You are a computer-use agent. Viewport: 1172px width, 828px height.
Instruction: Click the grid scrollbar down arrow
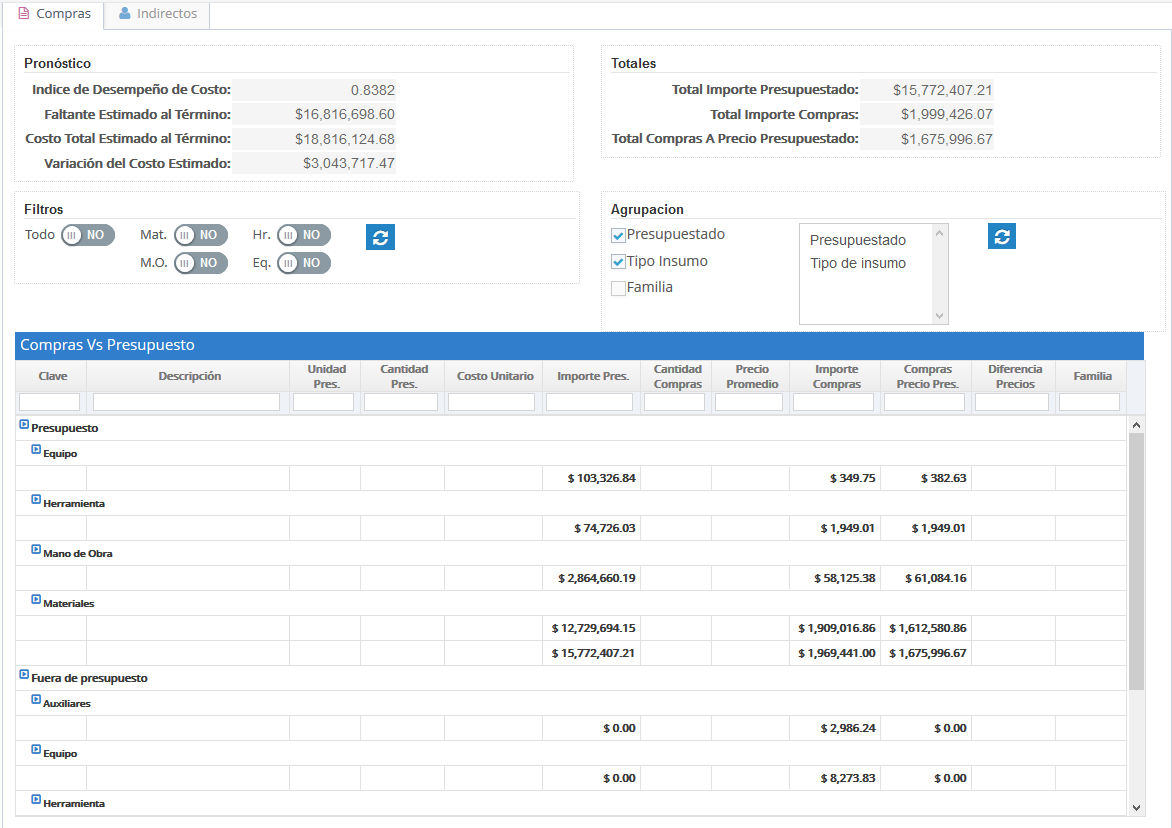coord(1136,806)
